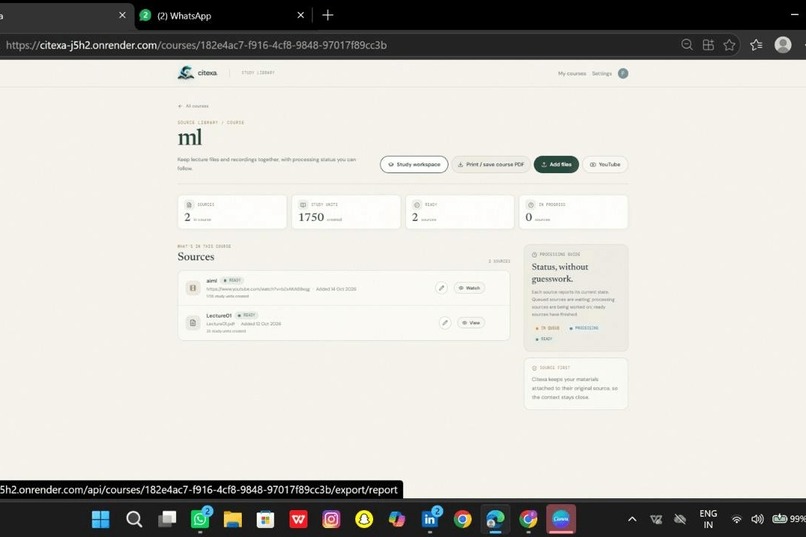This screenshot has width=806, height=537.
Task: Switch to the WhatsApp browser tab
Action: pyautogui.click(x=219, y=15)
